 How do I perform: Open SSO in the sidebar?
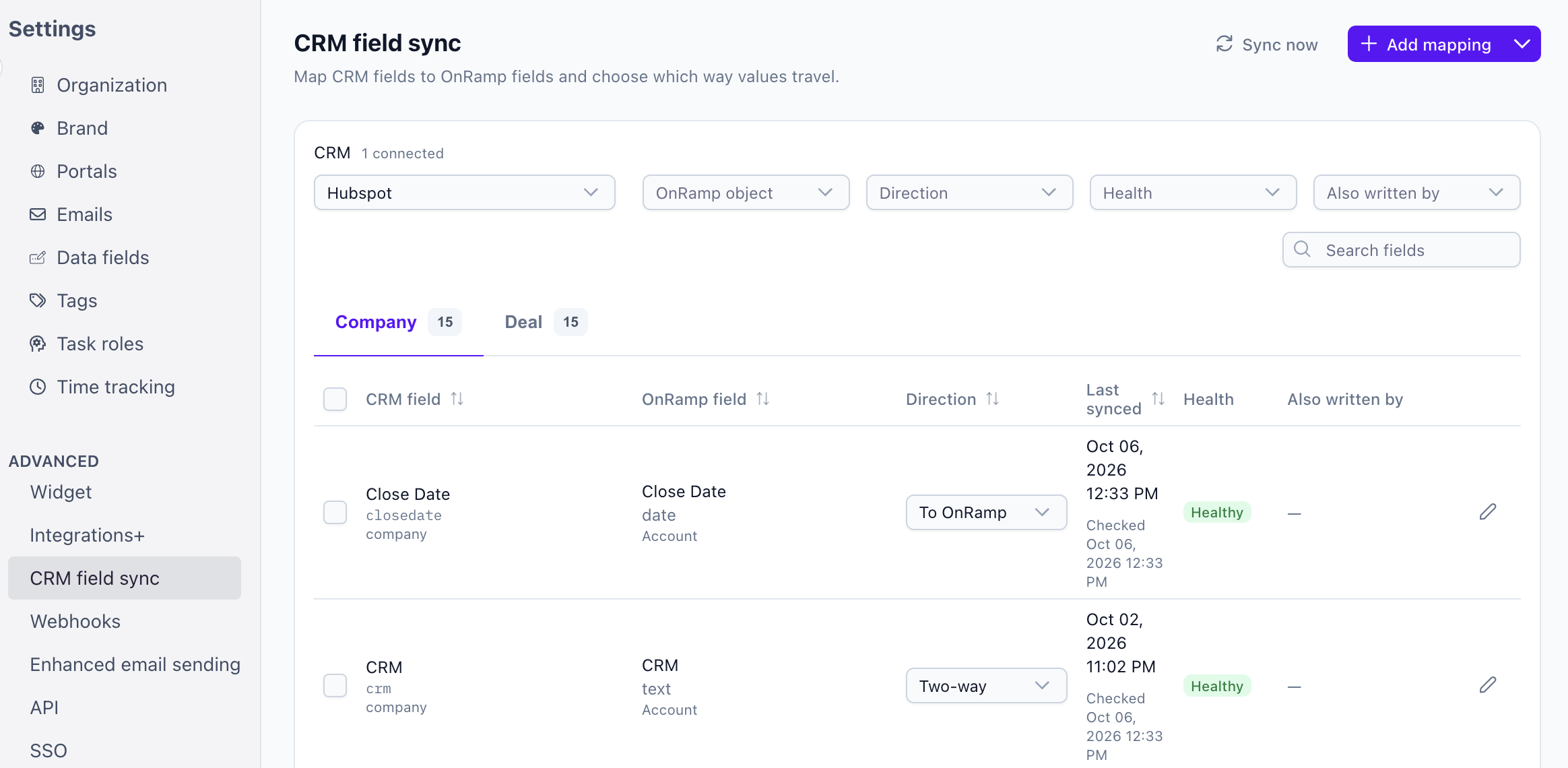48,750
